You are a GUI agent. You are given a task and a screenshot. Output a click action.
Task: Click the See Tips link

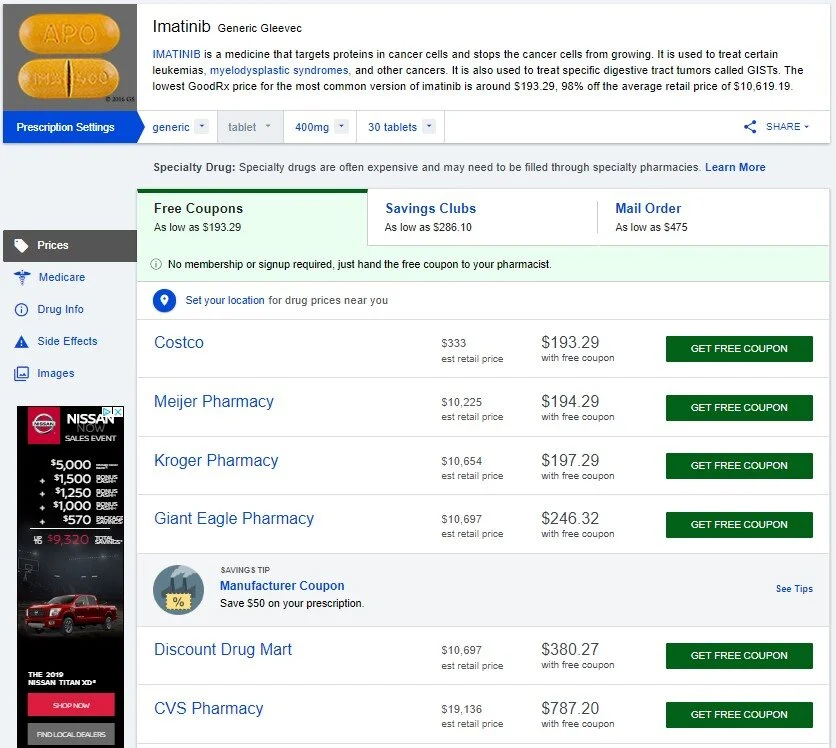(794, 589)
